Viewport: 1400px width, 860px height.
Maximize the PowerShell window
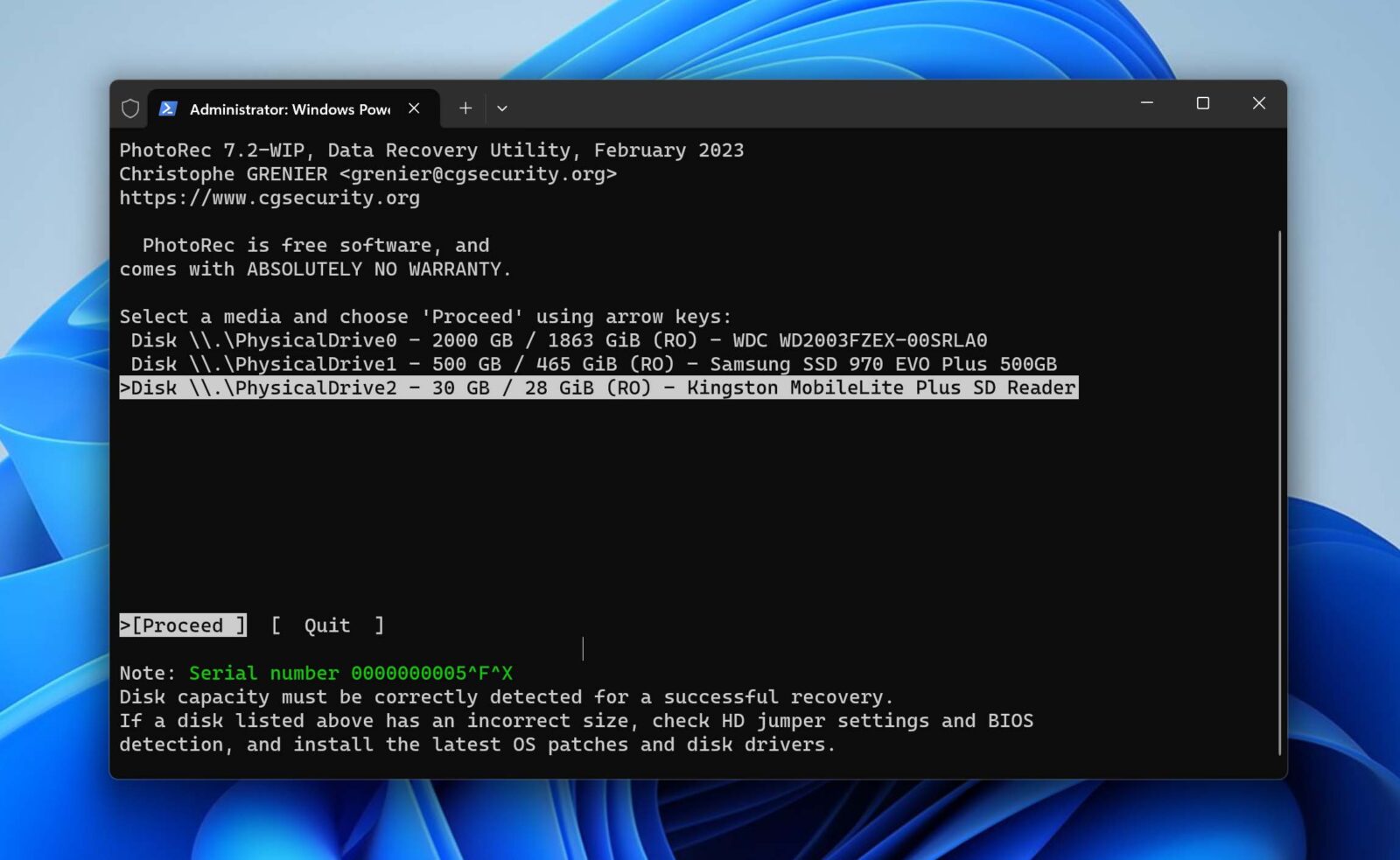(1202, 103)
